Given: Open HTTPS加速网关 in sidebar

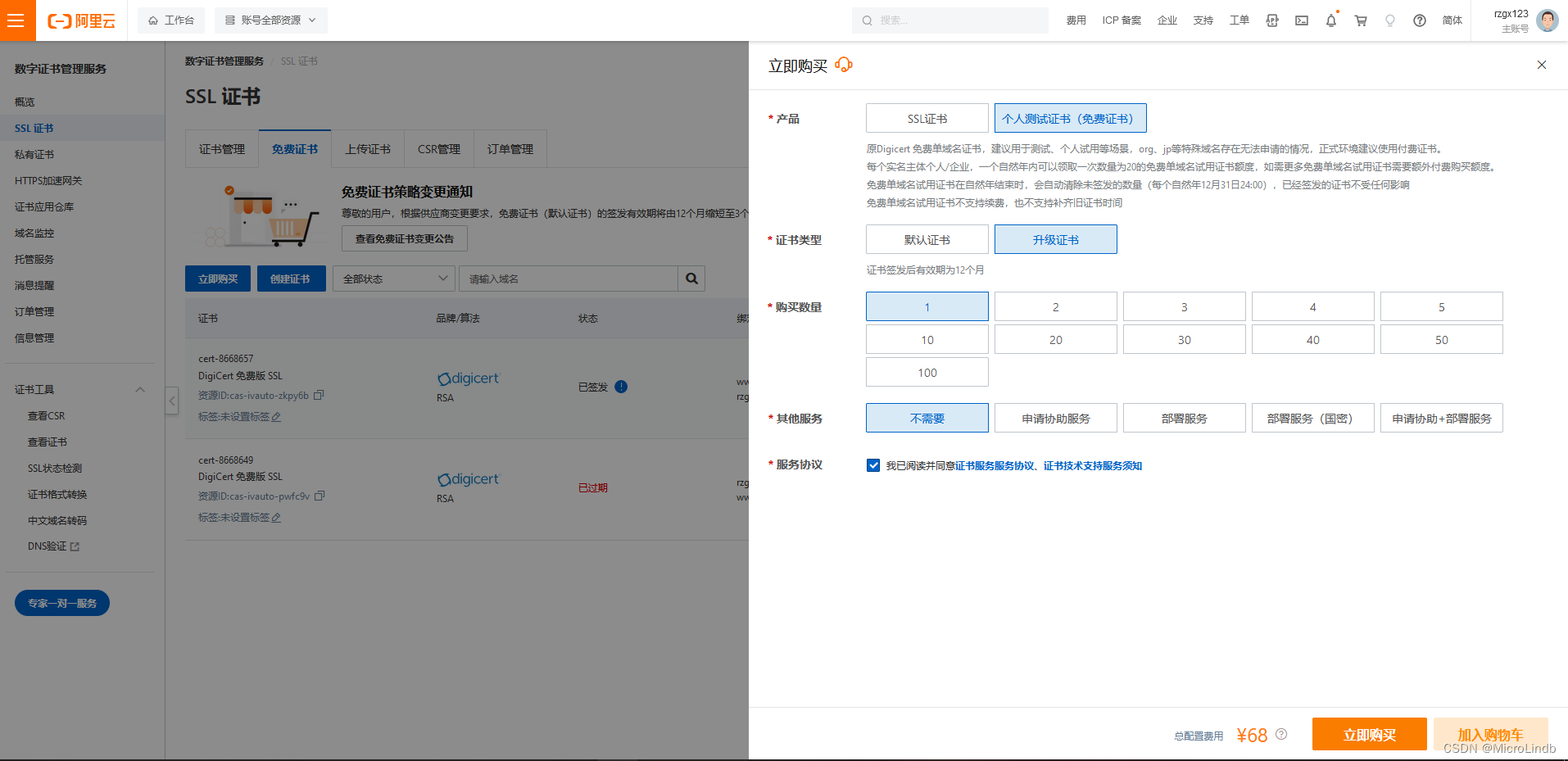Looking at the screenshot, I should pos(48,180).
